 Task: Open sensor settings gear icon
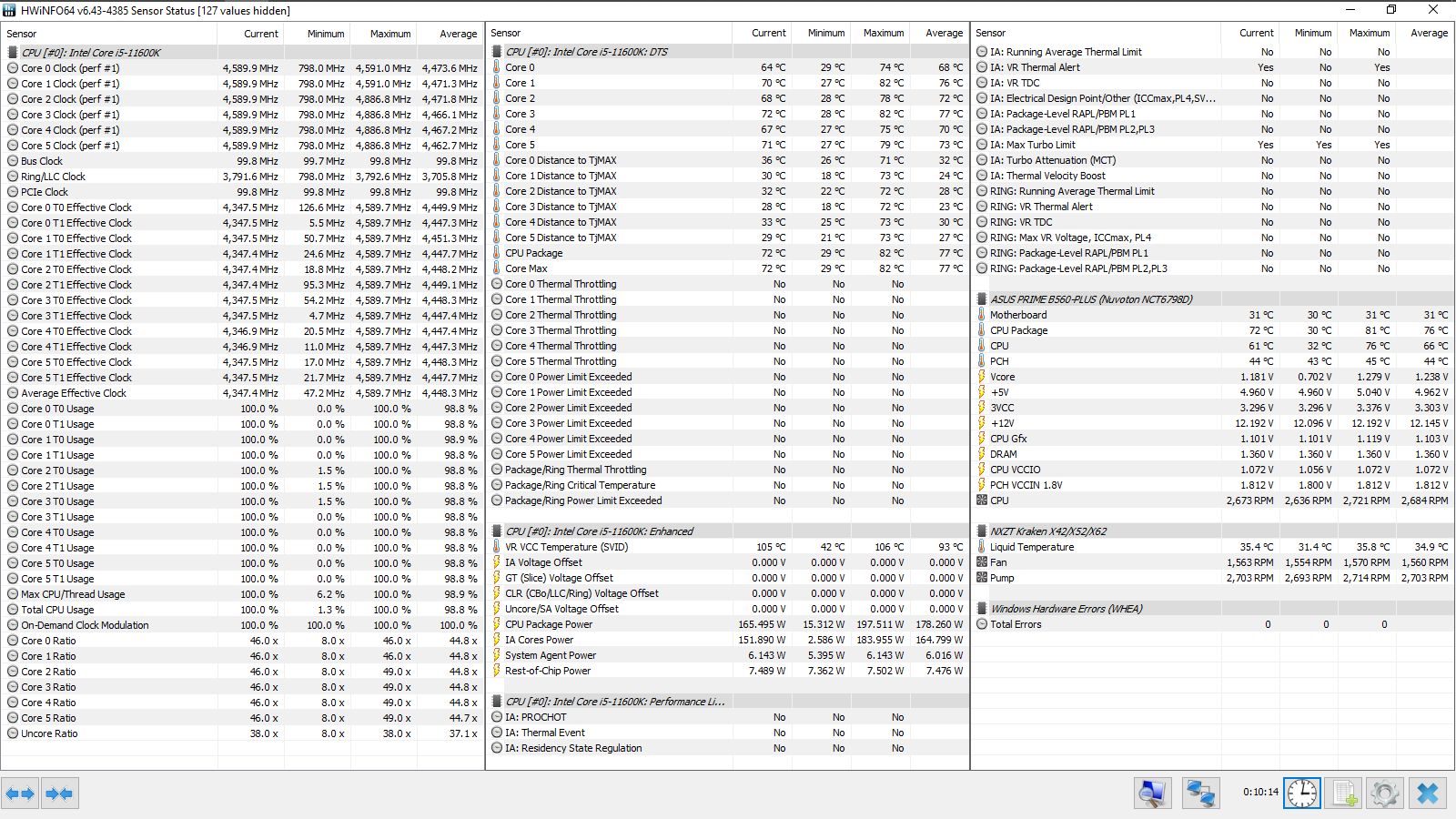tap(1385, 794)
